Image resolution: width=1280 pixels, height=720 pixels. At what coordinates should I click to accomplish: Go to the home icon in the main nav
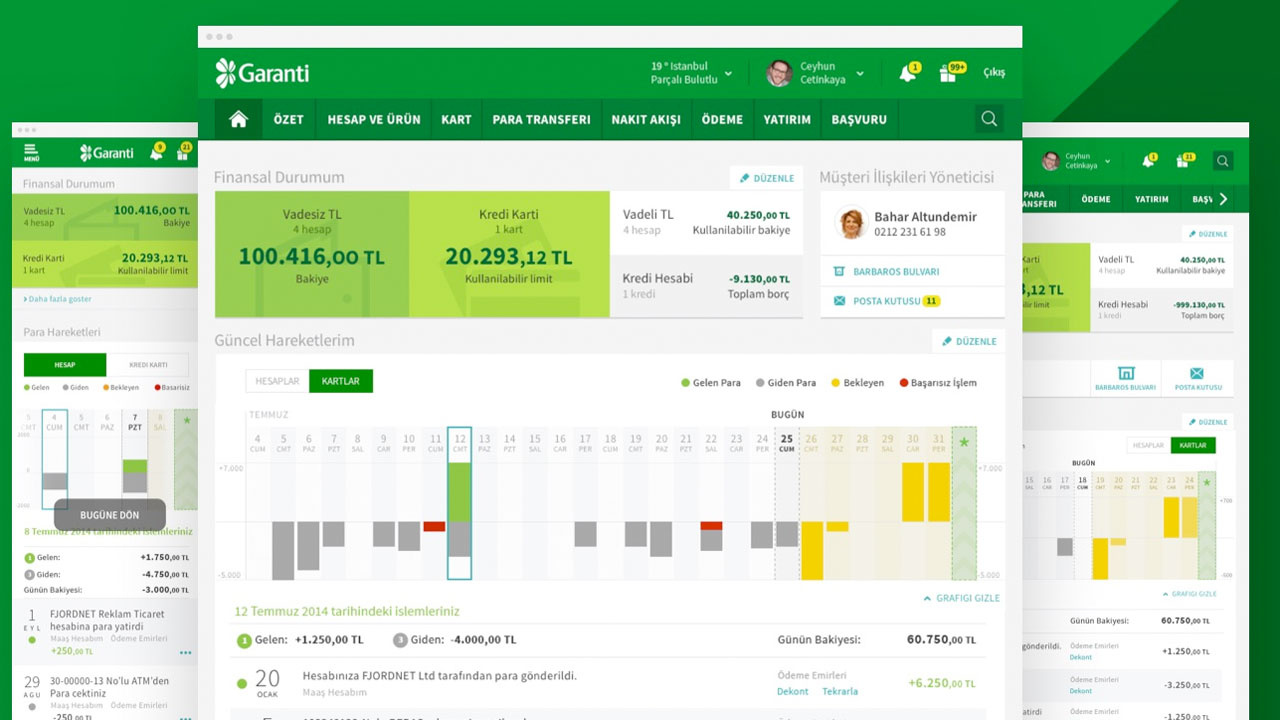[238, 119]
